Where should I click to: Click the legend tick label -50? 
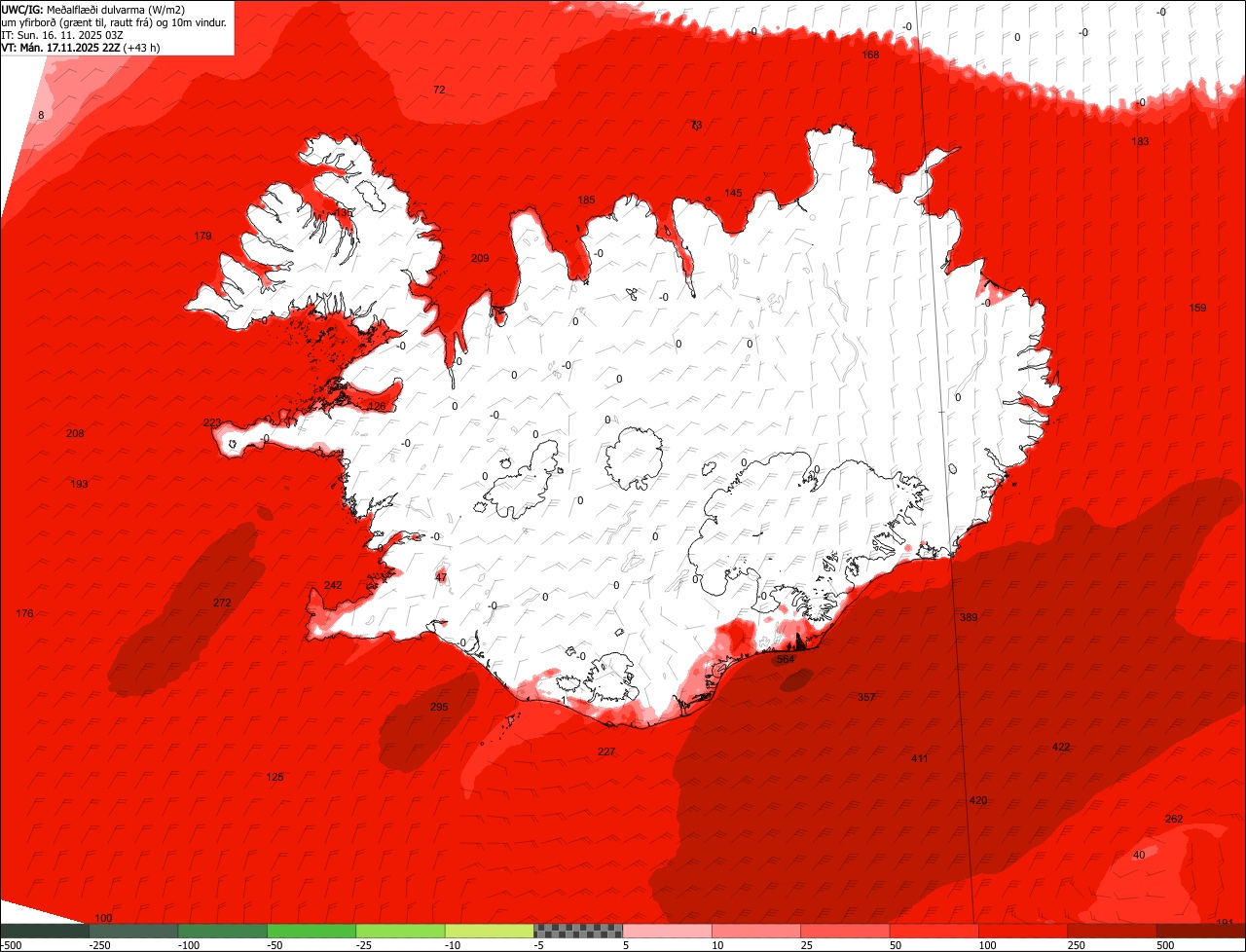275,945
